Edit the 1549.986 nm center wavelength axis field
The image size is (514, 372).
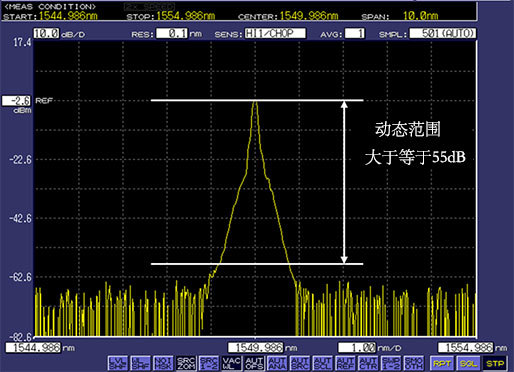point(256,348)
